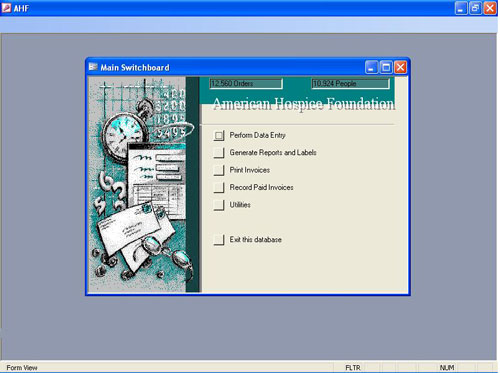The height and width of the screenshot is (373, 500).
Task: Click the Exit this database square button
Action: click(219, 240)
